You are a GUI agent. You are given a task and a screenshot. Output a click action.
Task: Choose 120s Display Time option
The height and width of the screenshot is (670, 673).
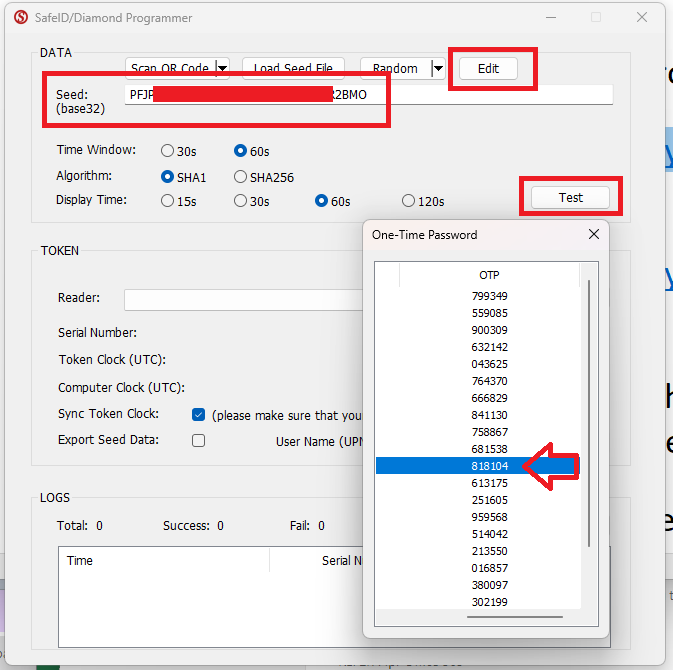pos(408,201)
